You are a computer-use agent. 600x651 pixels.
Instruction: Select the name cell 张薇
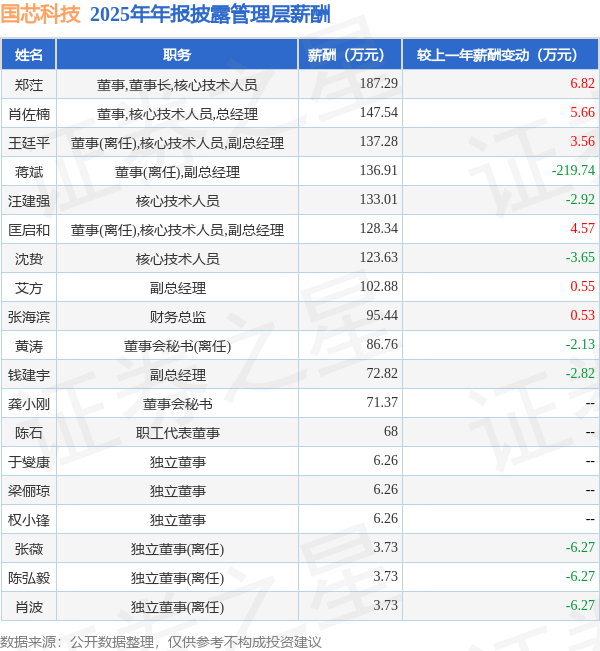click(x=29, y=549)
